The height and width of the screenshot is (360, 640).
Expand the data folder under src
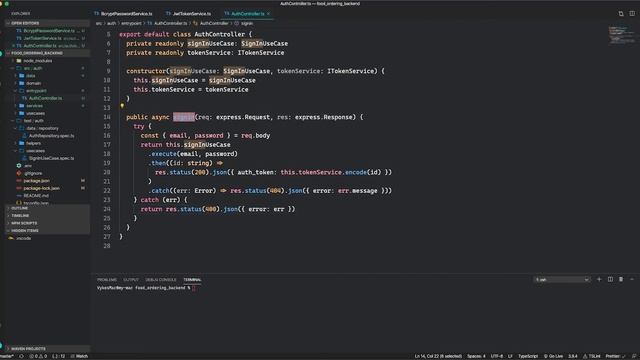[x=31, y=76]
